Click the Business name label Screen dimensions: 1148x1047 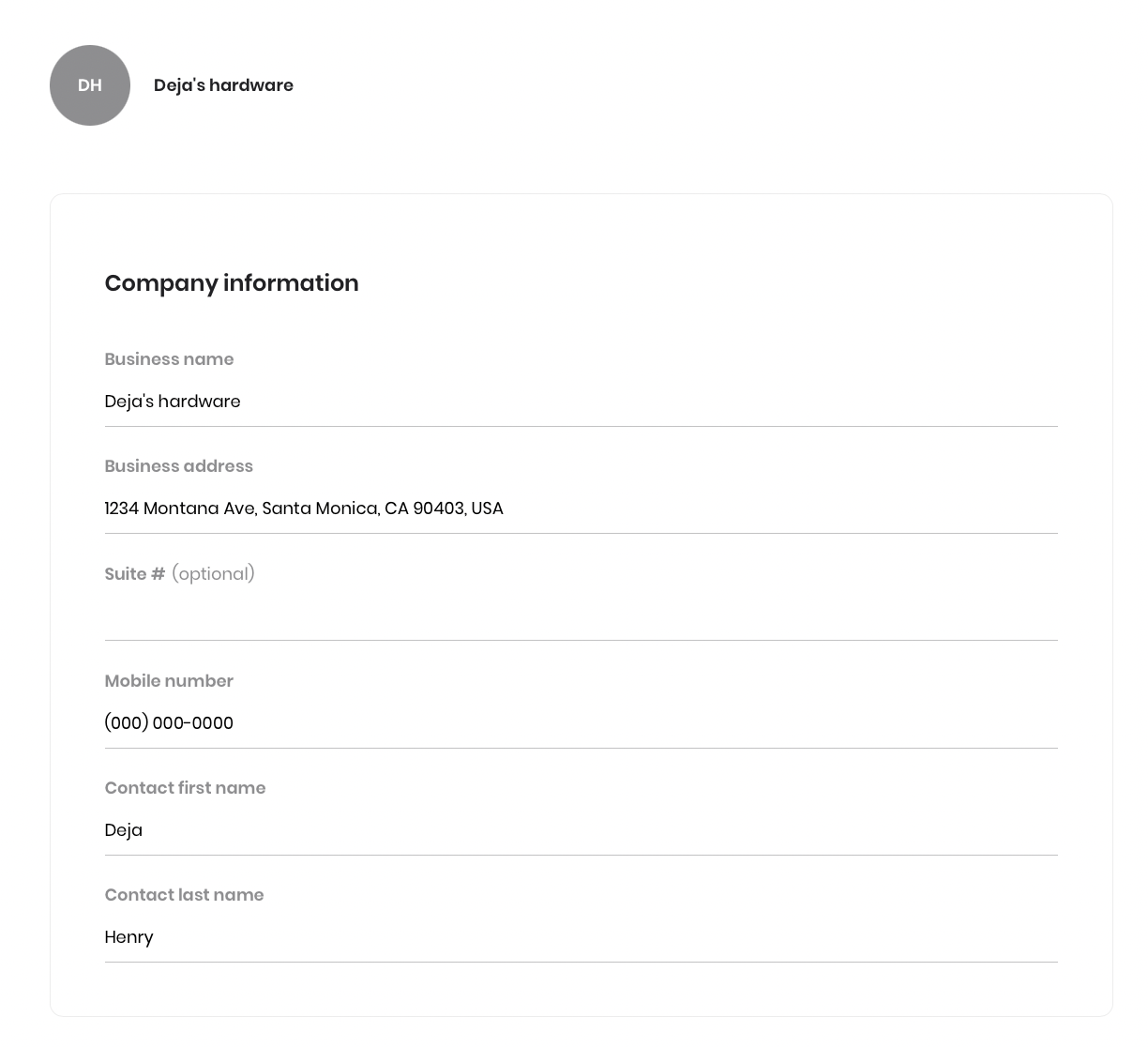point(169,359)
